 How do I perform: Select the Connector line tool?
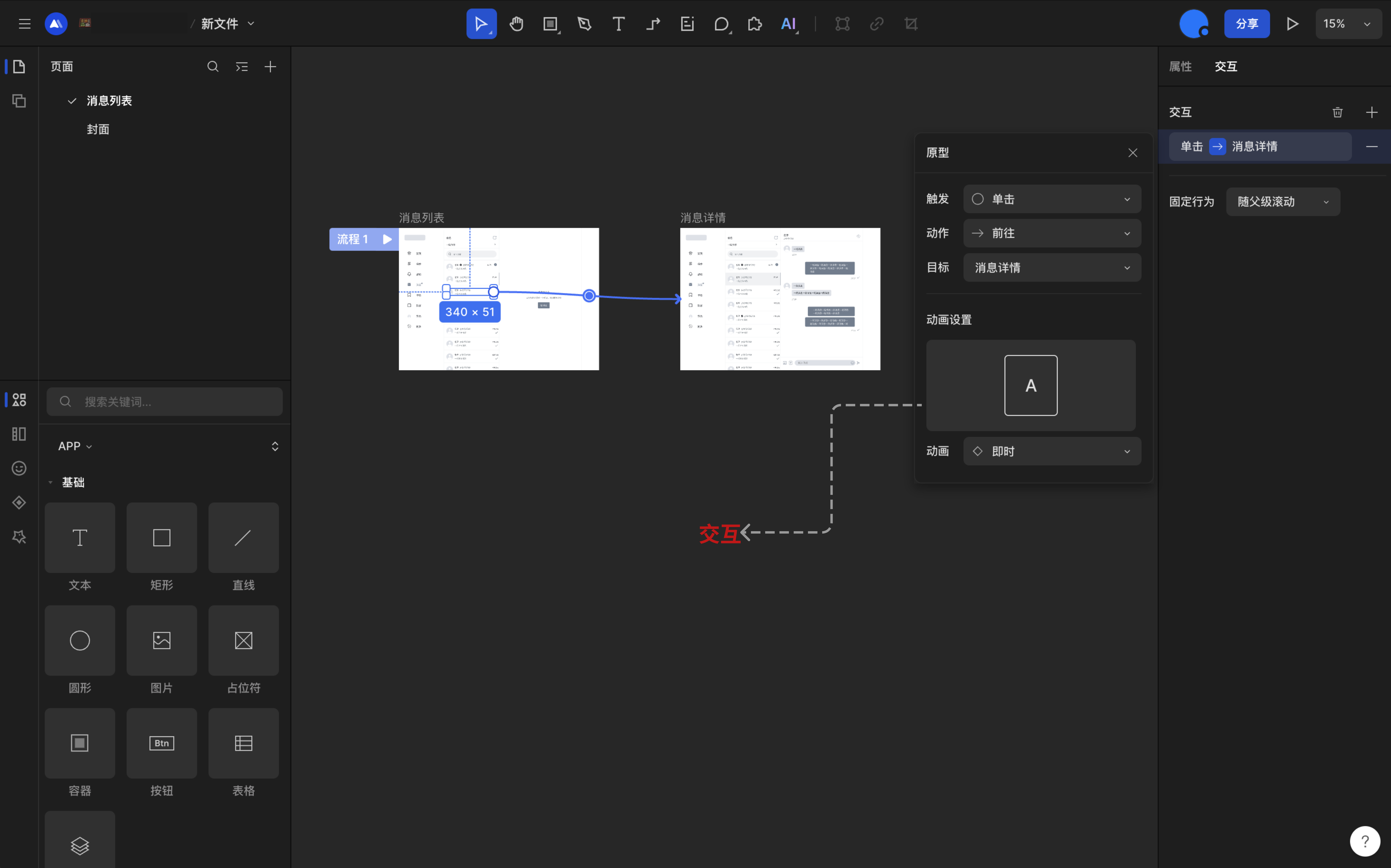coord(653,24)
